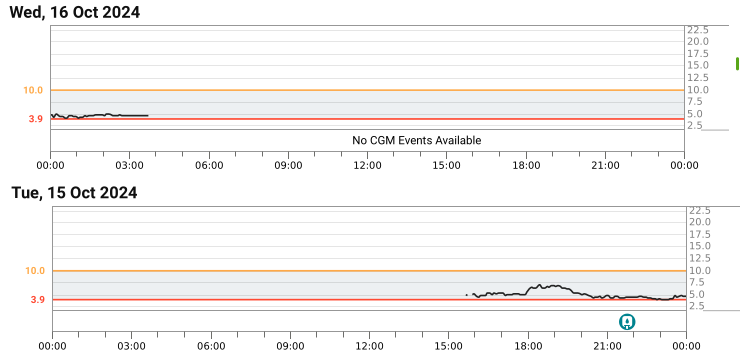Click red 3.9 threshold label on 16 Oct chart

[x=35, y=119]
